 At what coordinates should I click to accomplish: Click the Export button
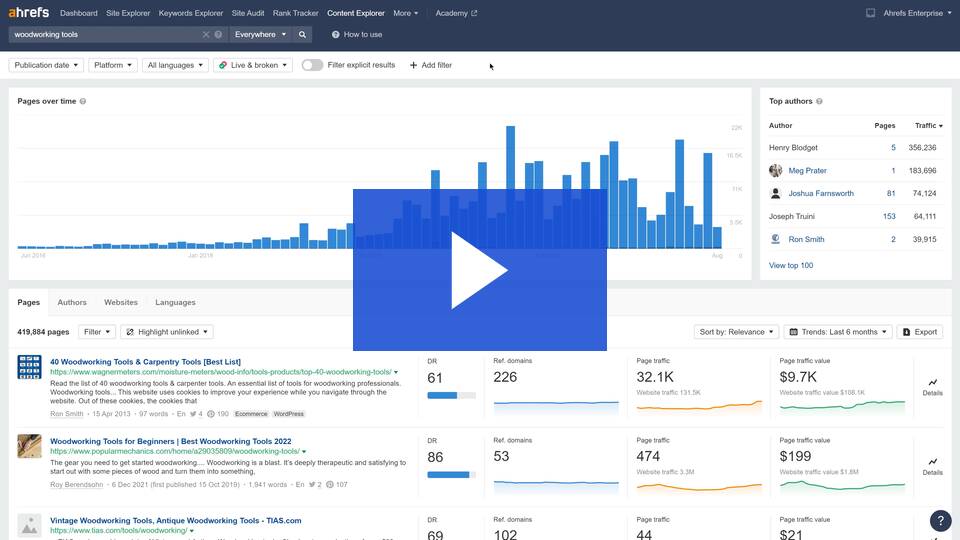point(919,332)
